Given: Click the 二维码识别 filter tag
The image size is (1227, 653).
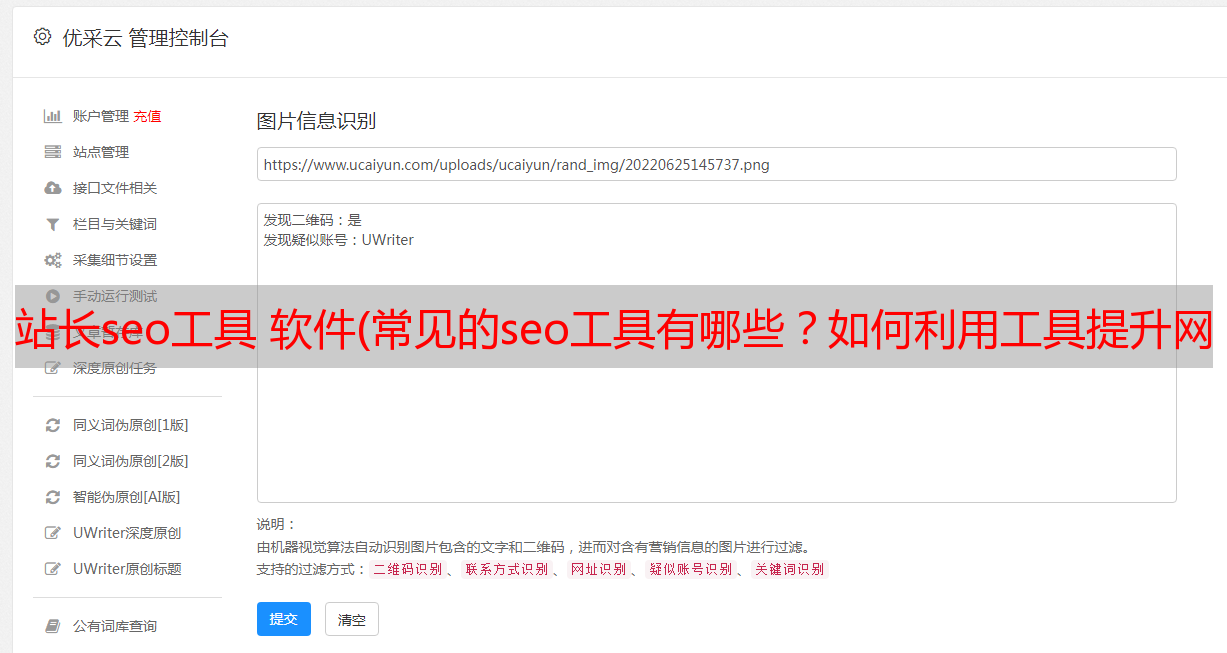Looking at the screenshot, I should tap(407, 569).
